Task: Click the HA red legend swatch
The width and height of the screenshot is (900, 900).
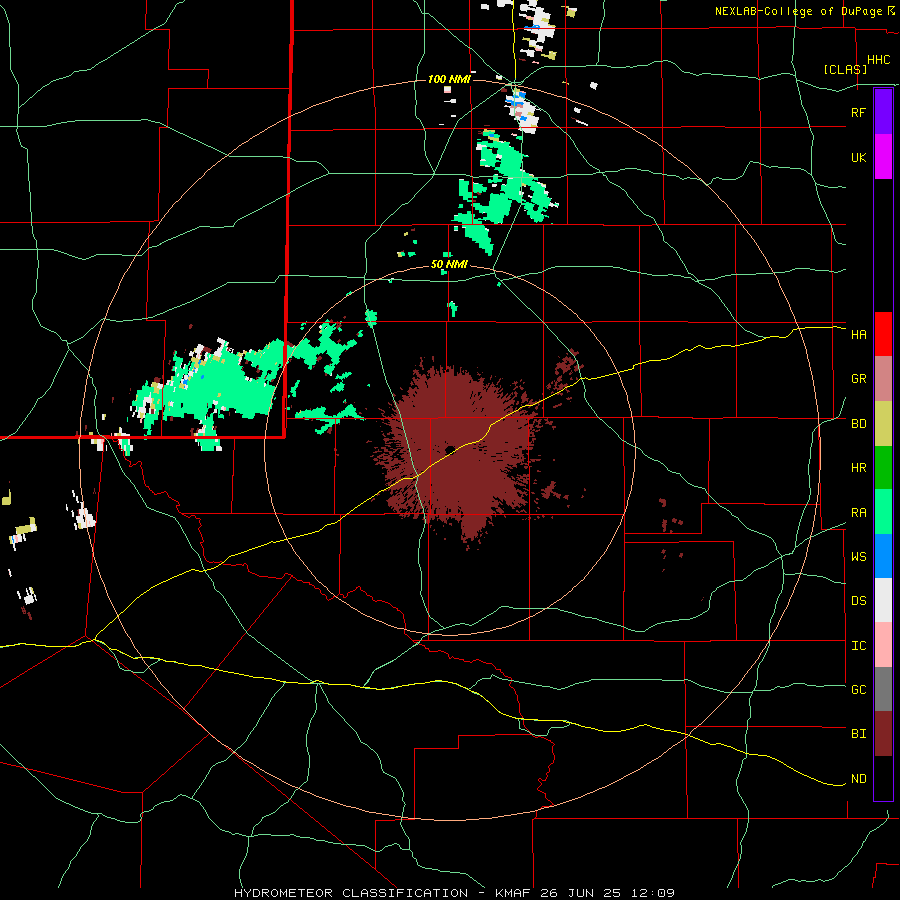Action: point(883,334)
